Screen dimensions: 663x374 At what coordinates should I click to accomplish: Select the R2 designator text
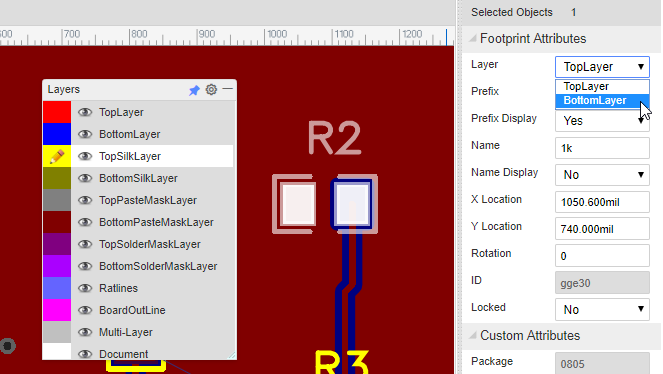(334, 138)
